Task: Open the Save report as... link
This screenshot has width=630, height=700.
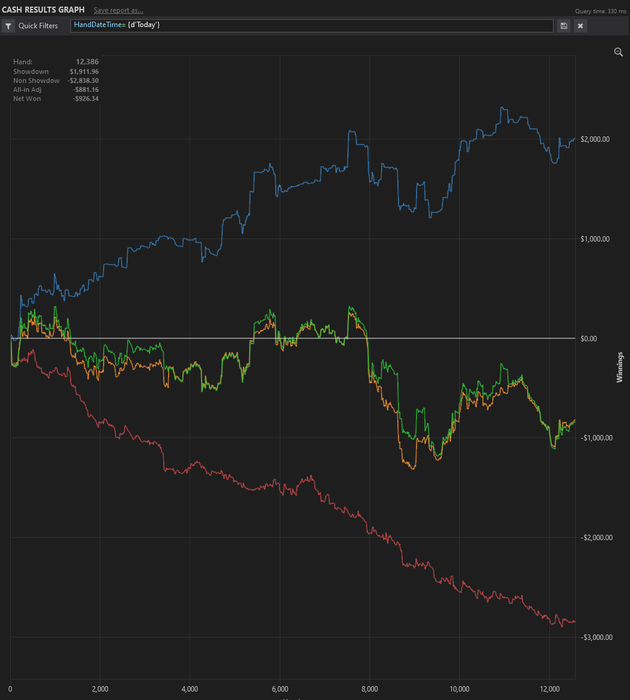Action: (118, 9)
